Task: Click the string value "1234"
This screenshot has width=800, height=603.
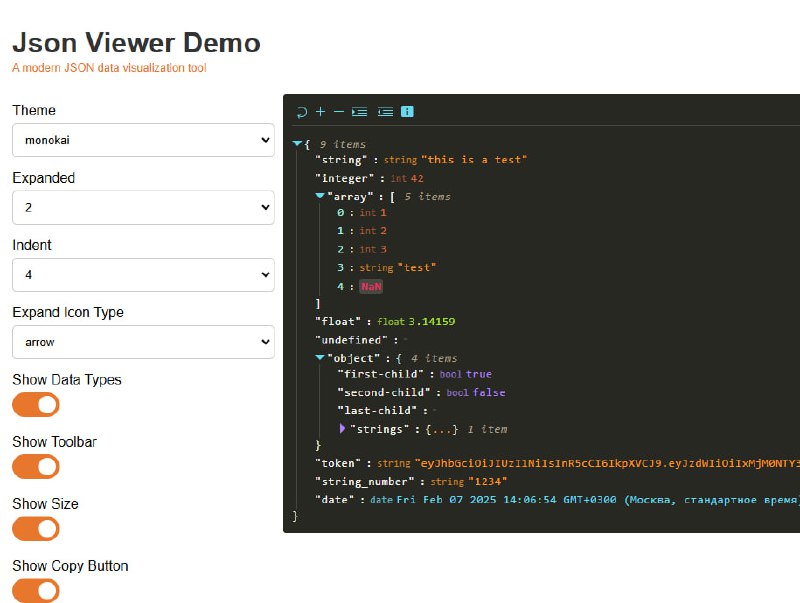Action: (487, 482)
